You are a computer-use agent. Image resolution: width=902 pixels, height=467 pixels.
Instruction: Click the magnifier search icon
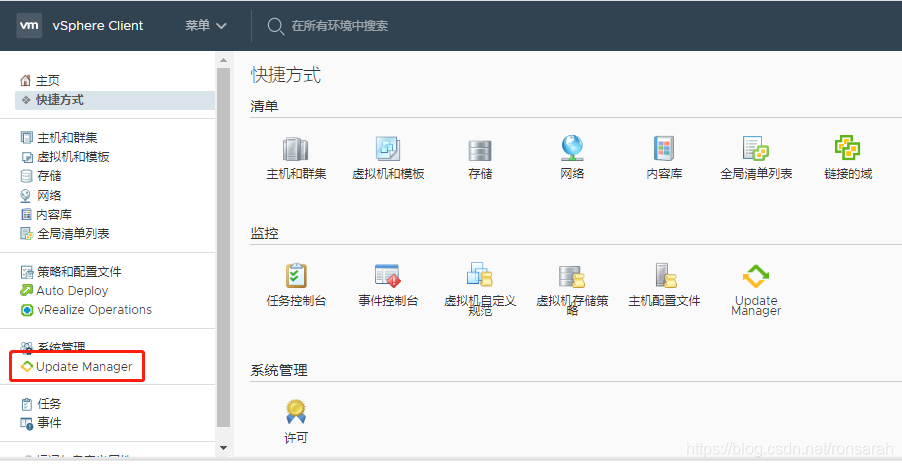(x=276, y=26)
